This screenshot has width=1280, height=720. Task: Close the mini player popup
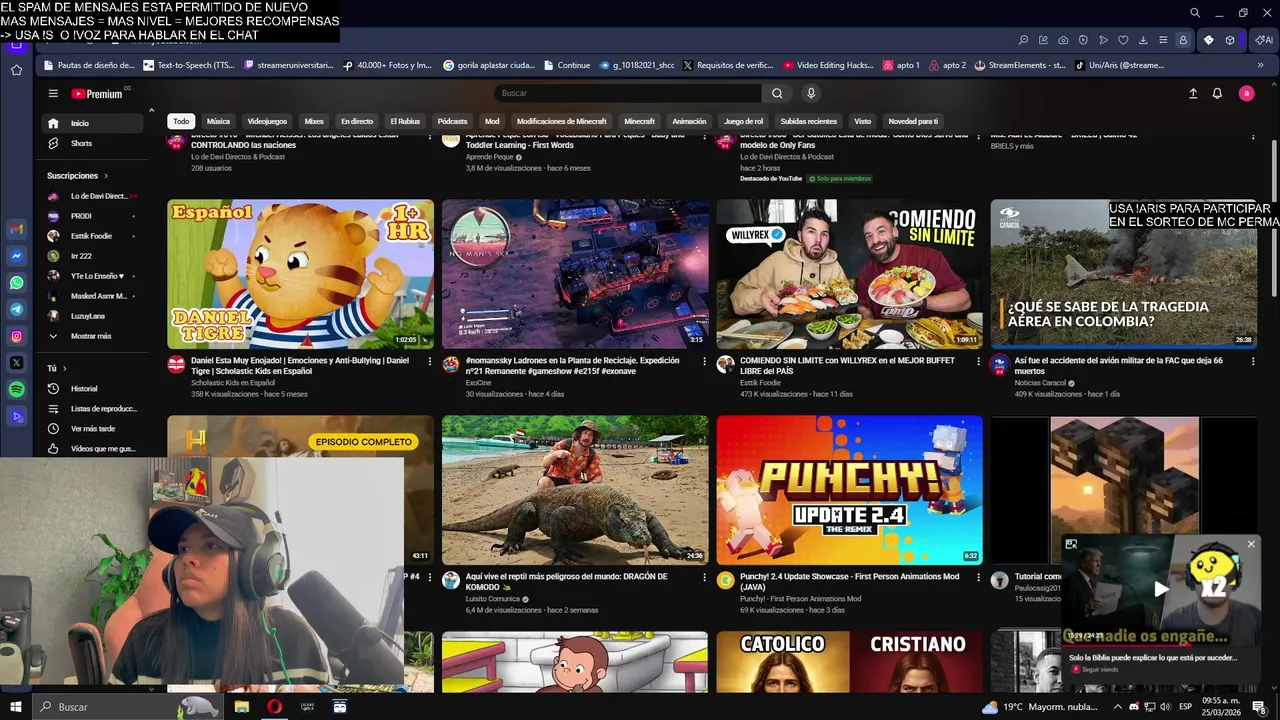coord(1250,544)
